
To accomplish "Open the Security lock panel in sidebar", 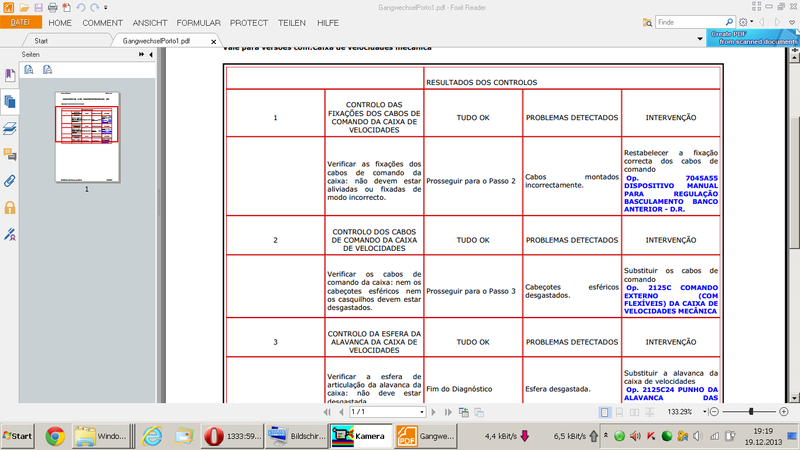I will click(x=10, y=207).
